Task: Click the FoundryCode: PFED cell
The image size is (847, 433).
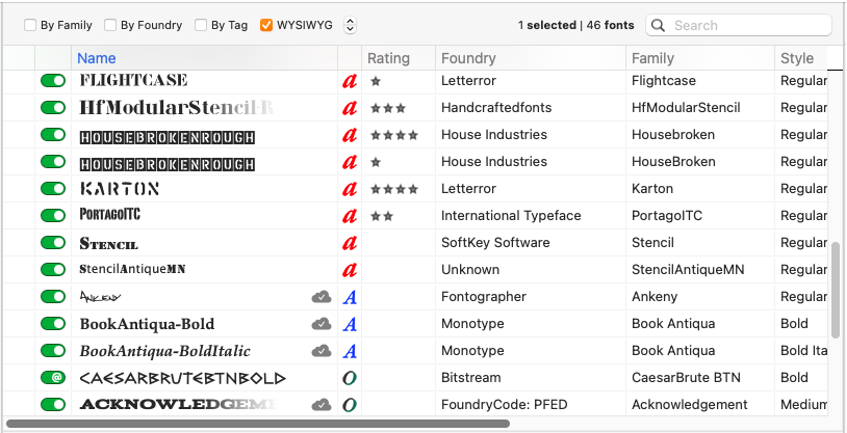Action: click(x=504, y=405)
